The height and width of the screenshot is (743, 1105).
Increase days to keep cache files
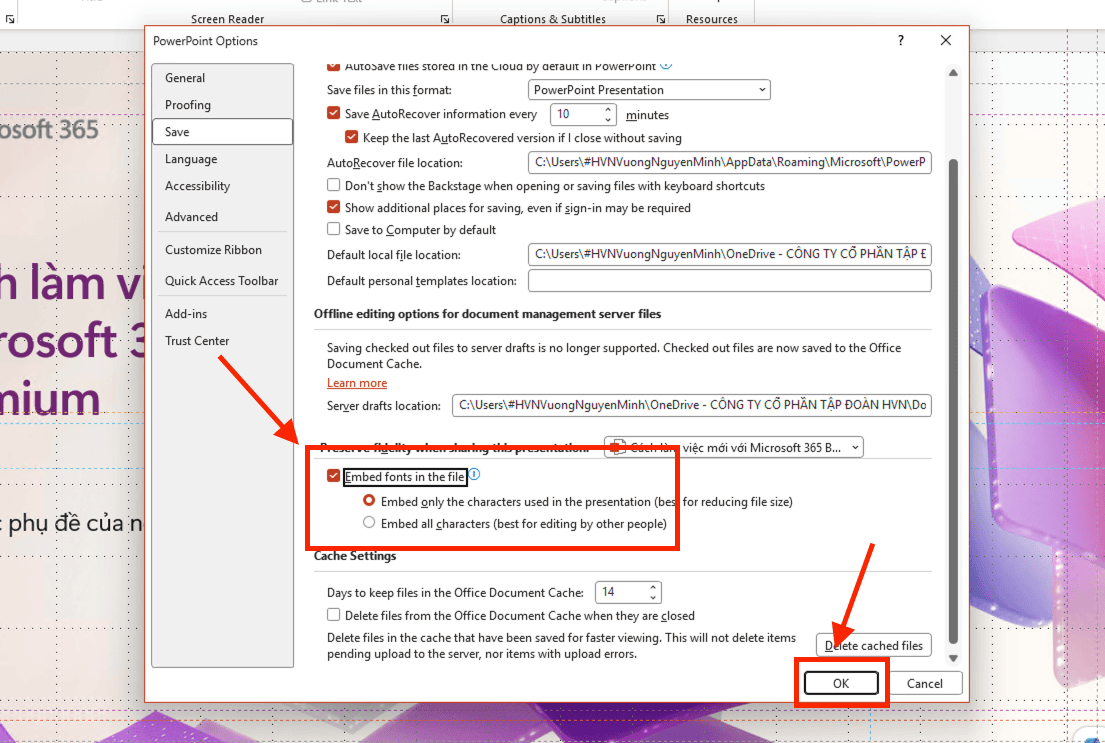click(x=653, y=587)
